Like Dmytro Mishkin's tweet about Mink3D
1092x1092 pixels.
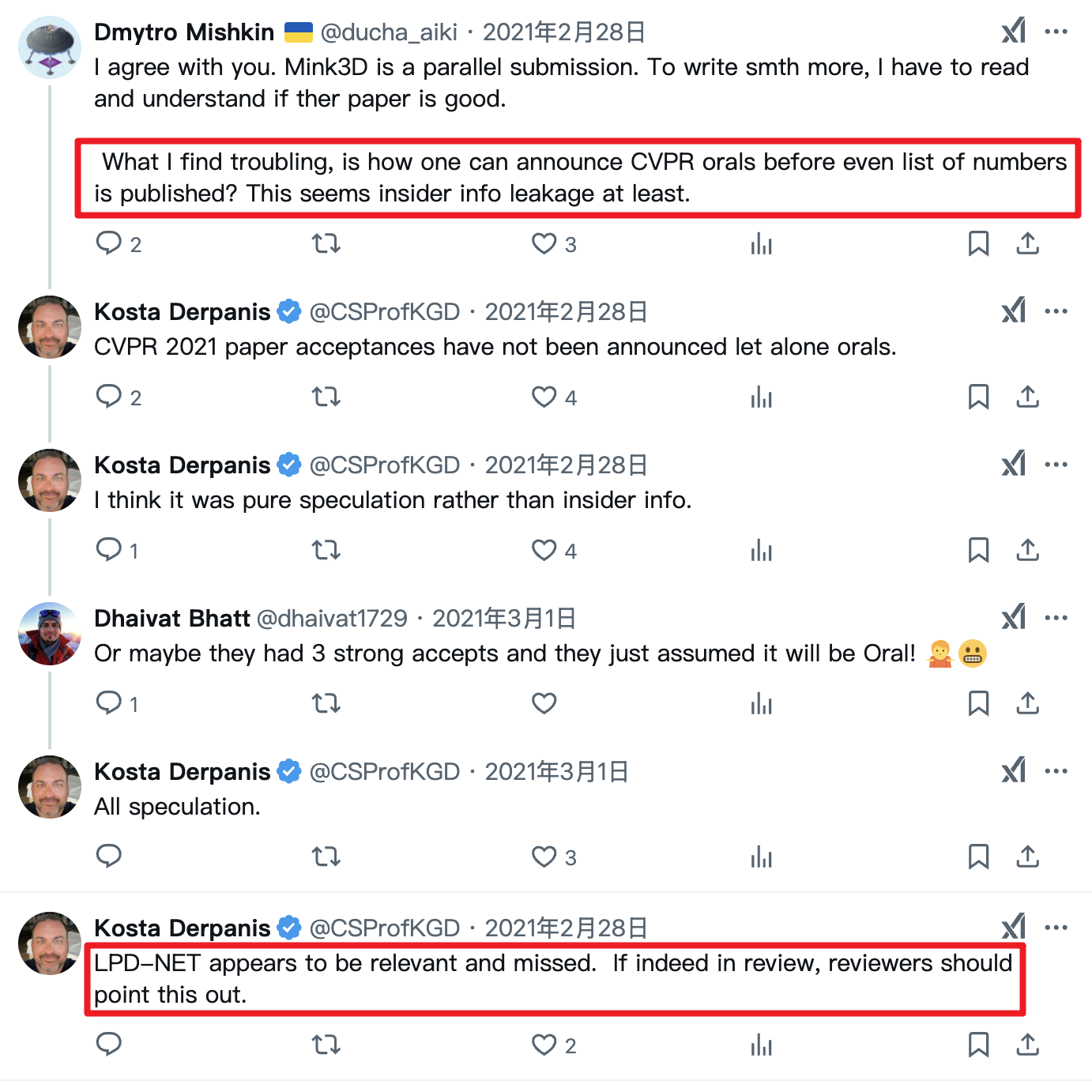click(x=544, y=243)
